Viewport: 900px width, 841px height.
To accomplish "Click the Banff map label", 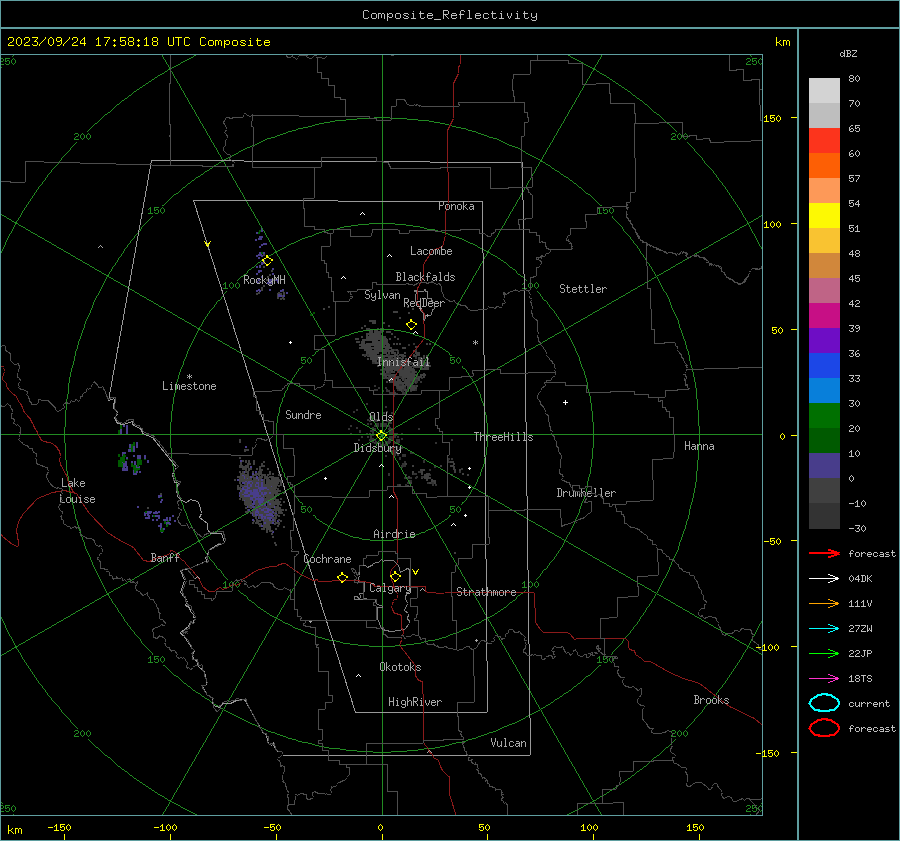I will 165,557.
